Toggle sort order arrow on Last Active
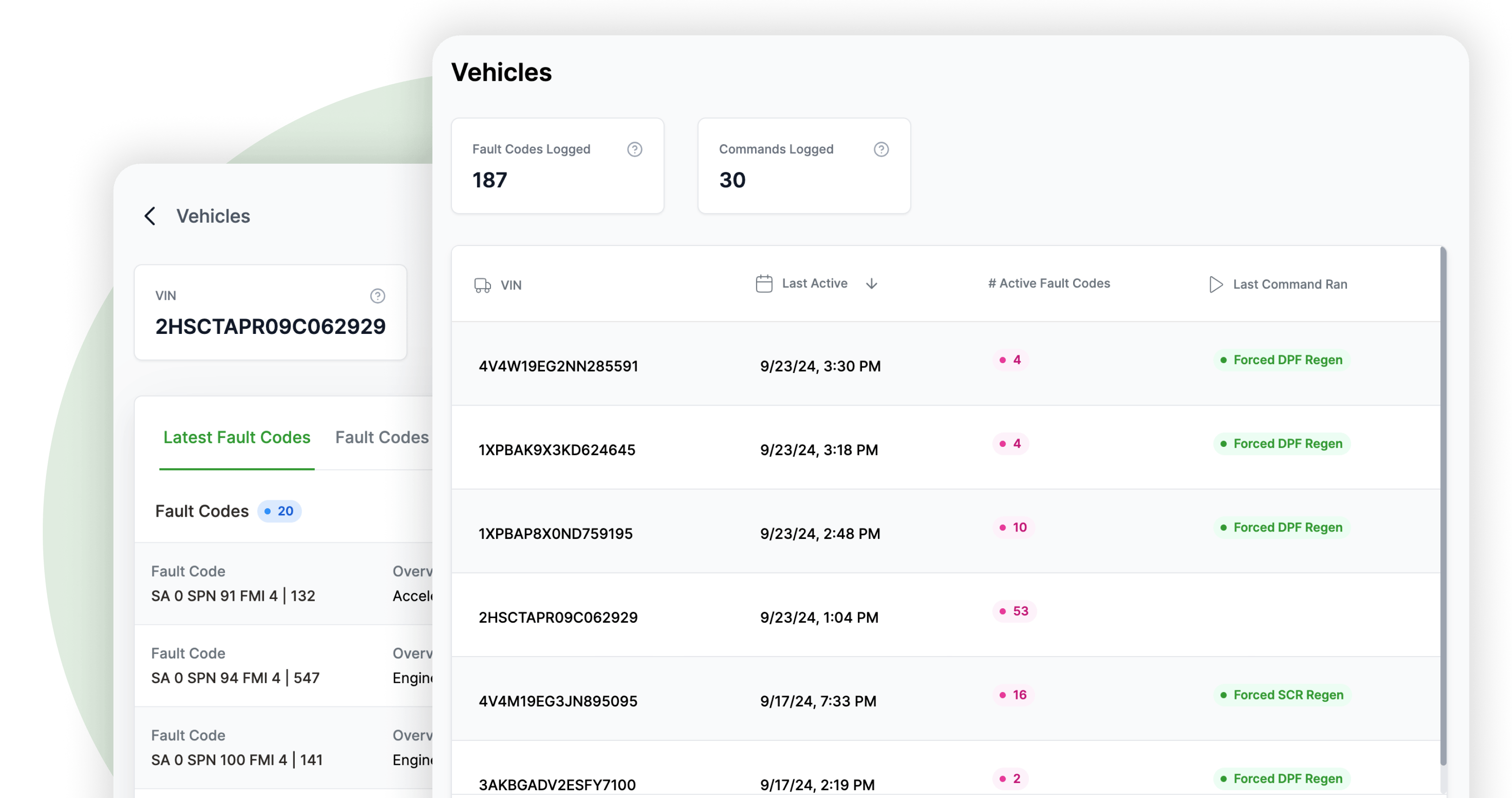Image resolution: width=1512 pixels, height=798 pixels. point(871,284)
